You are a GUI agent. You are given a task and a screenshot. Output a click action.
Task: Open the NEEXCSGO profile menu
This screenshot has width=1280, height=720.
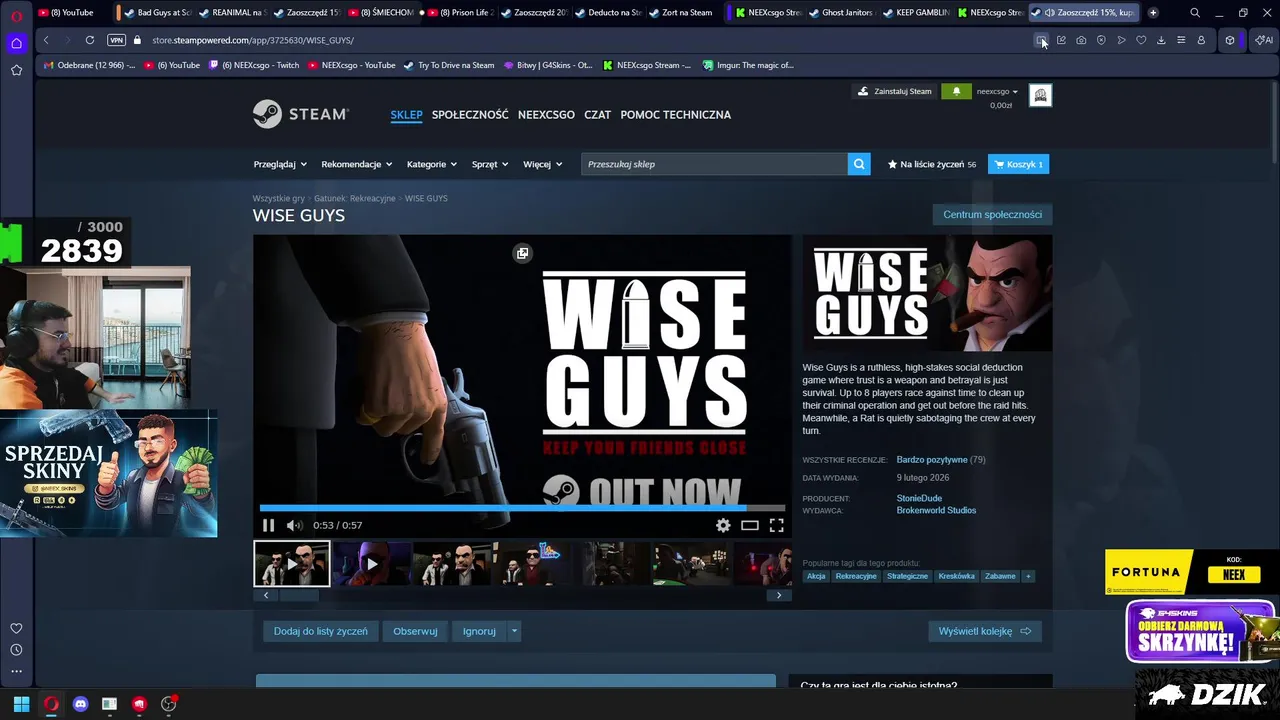coord(546,114)
